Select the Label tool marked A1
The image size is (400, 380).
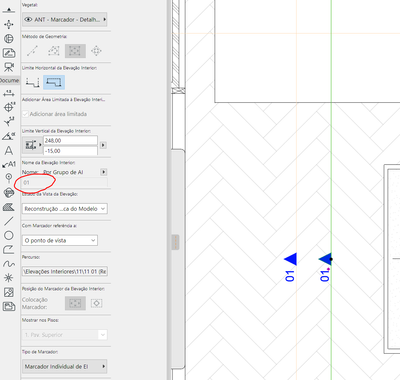click(9, 164)
